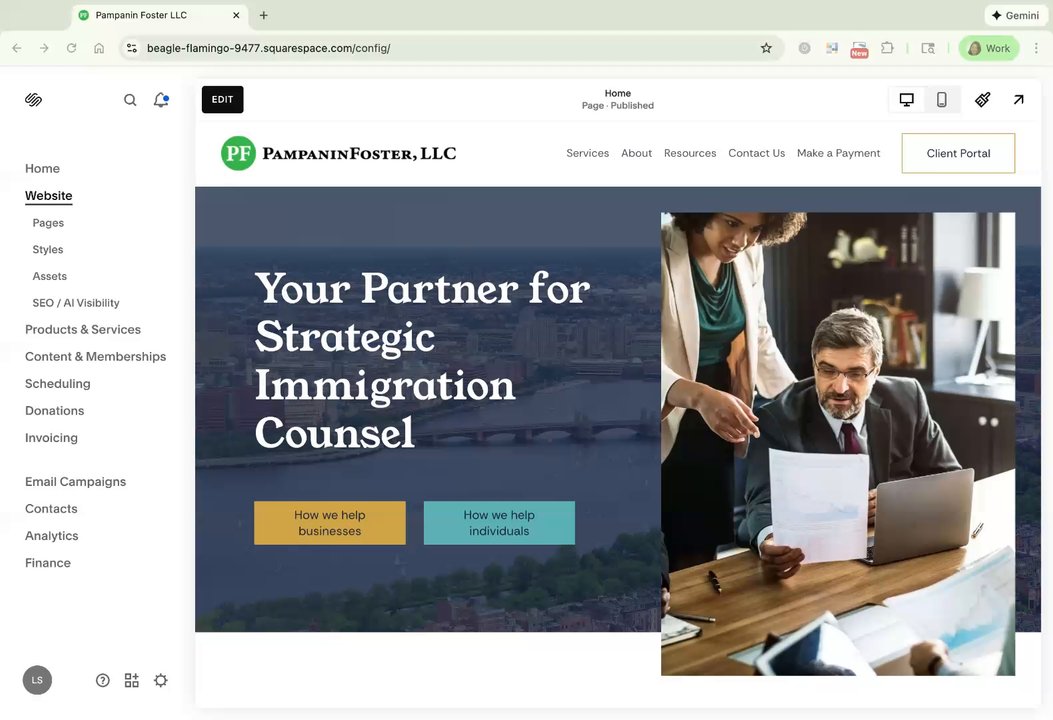Open Pages in the Website menu

(x=48, y=223)
